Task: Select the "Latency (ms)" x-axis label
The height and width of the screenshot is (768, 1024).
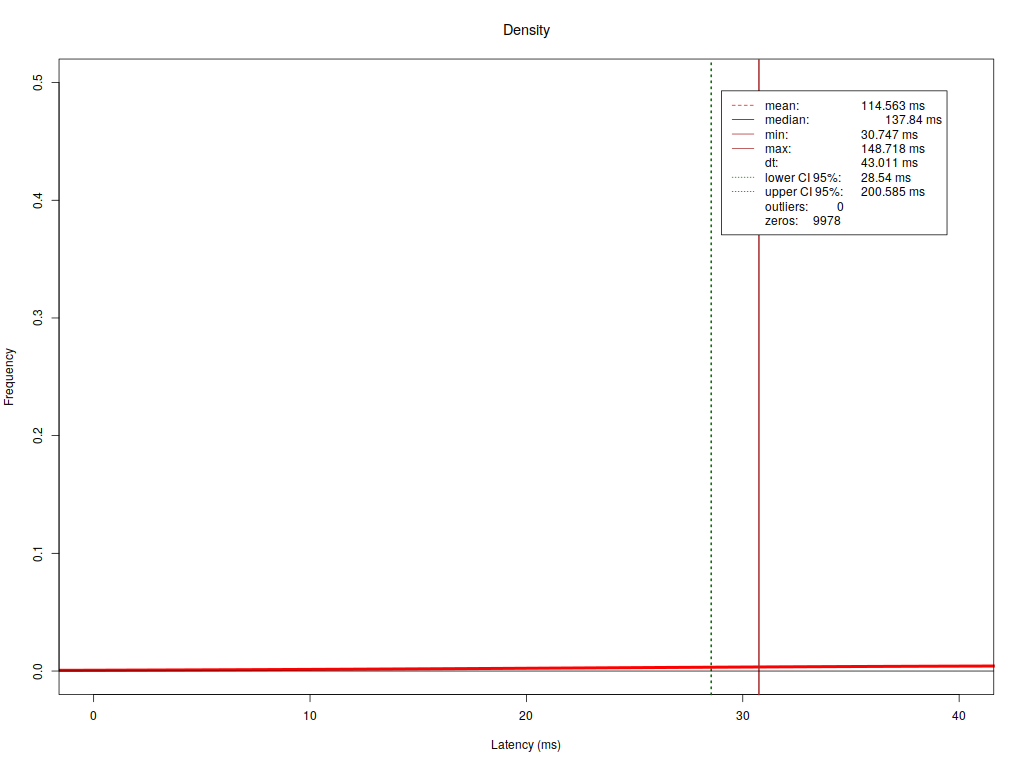Action: click(x=526, y=744)
